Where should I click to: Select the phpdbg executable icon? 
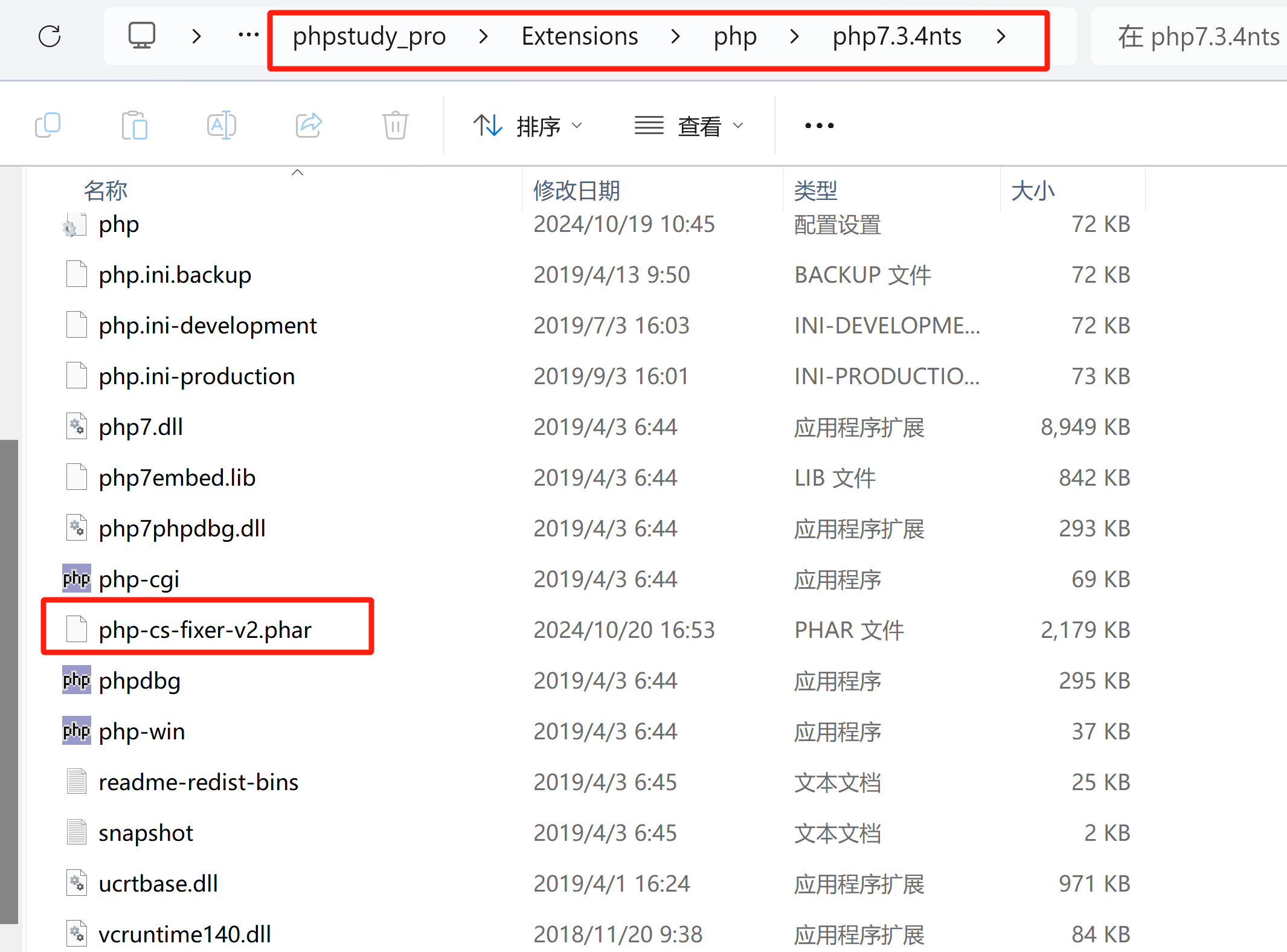[76, 680]
